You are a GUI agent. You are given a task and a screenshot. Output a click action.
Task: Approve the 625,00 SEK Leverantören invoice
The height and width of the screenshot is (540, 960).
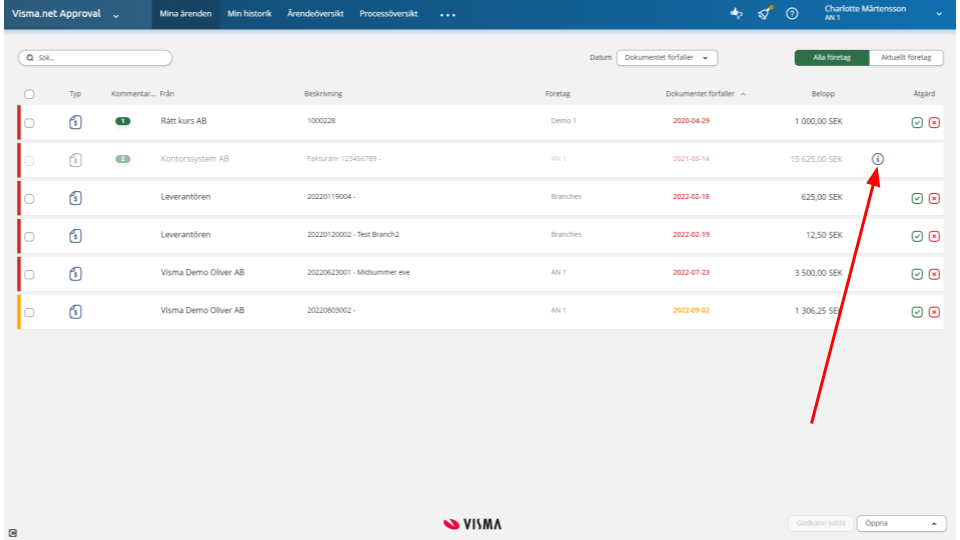(x=917, y=198)
